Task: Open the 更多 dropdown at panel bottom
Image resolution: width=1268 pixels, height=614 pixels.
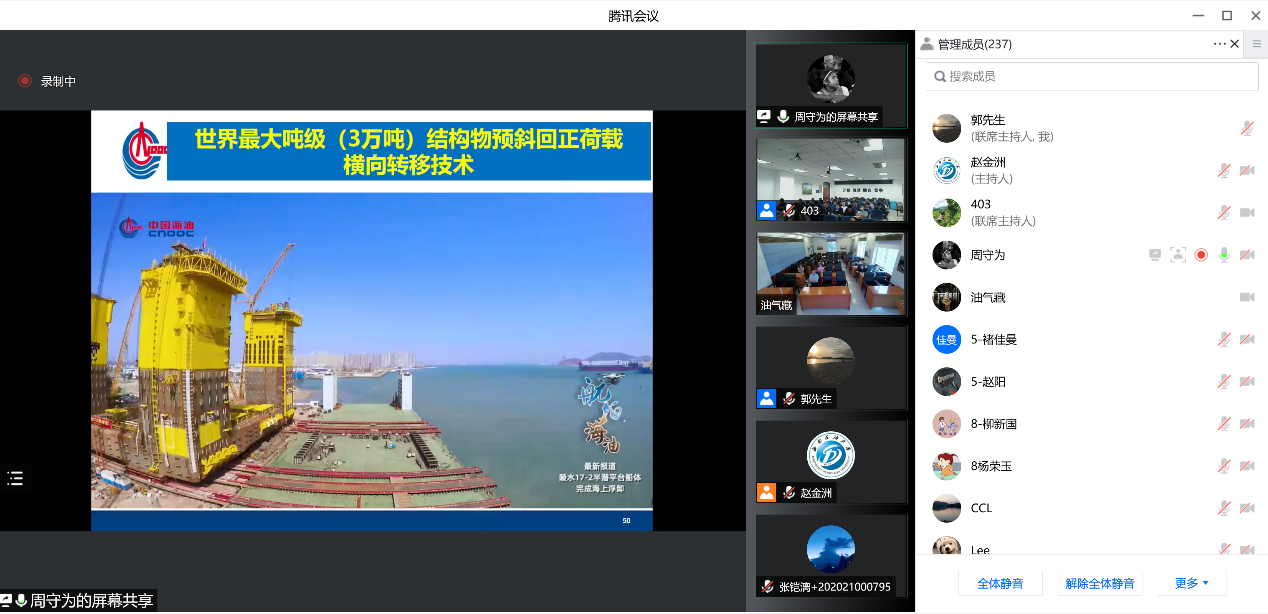Action: (x=1189, y=582)
